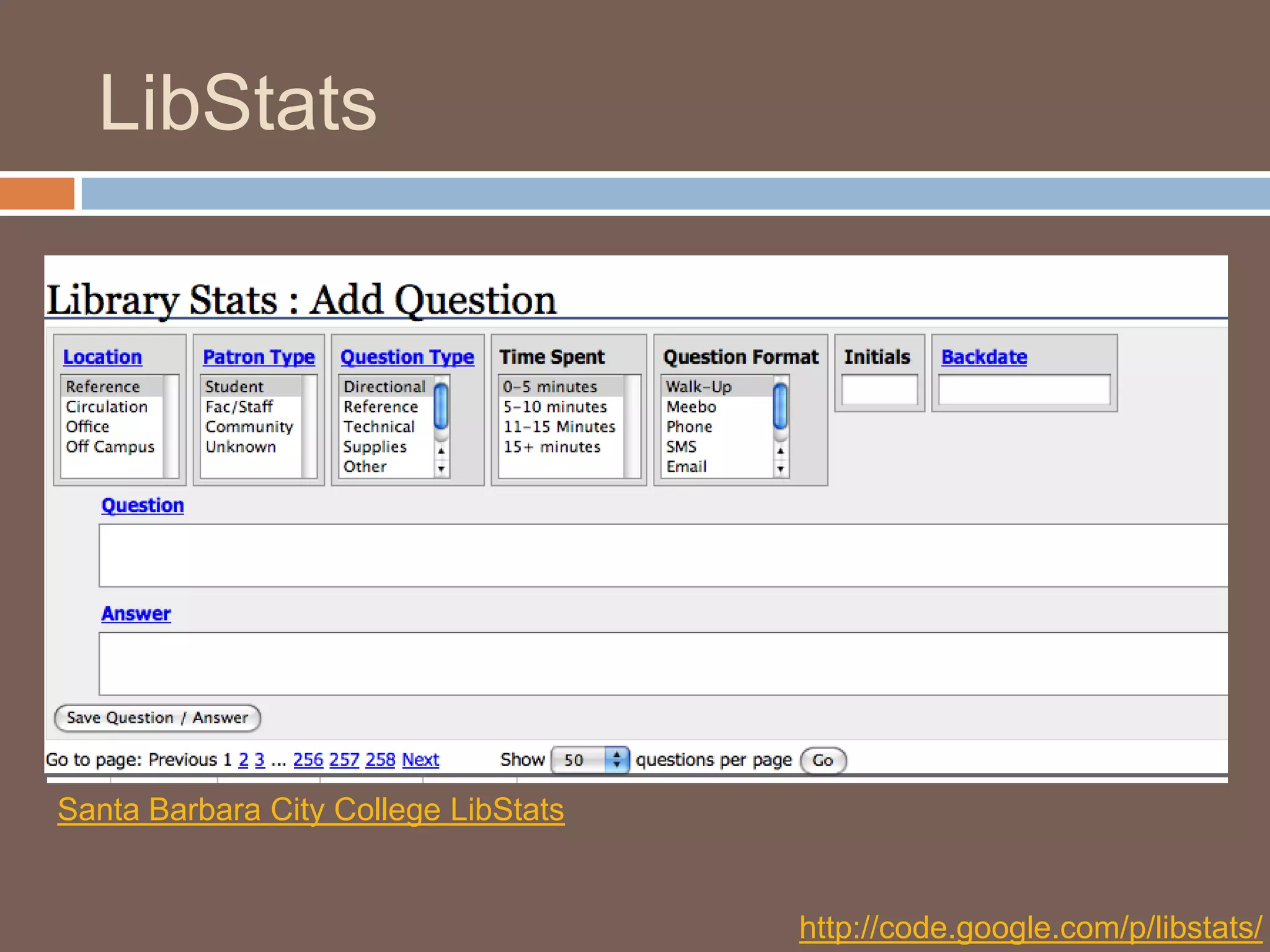This screenshot has width=1270, height=952.
Task: Go to page 257
Action: click(344, 760)
